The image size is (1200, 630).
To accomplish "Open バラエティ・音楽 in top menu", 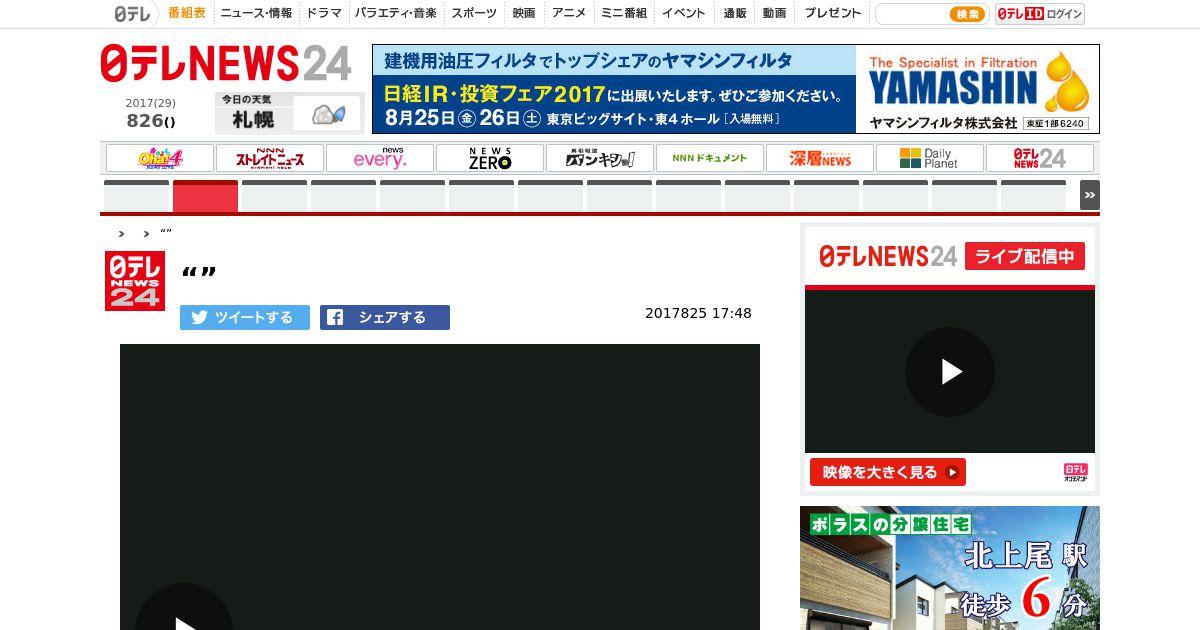I will [x=396, y=13].
